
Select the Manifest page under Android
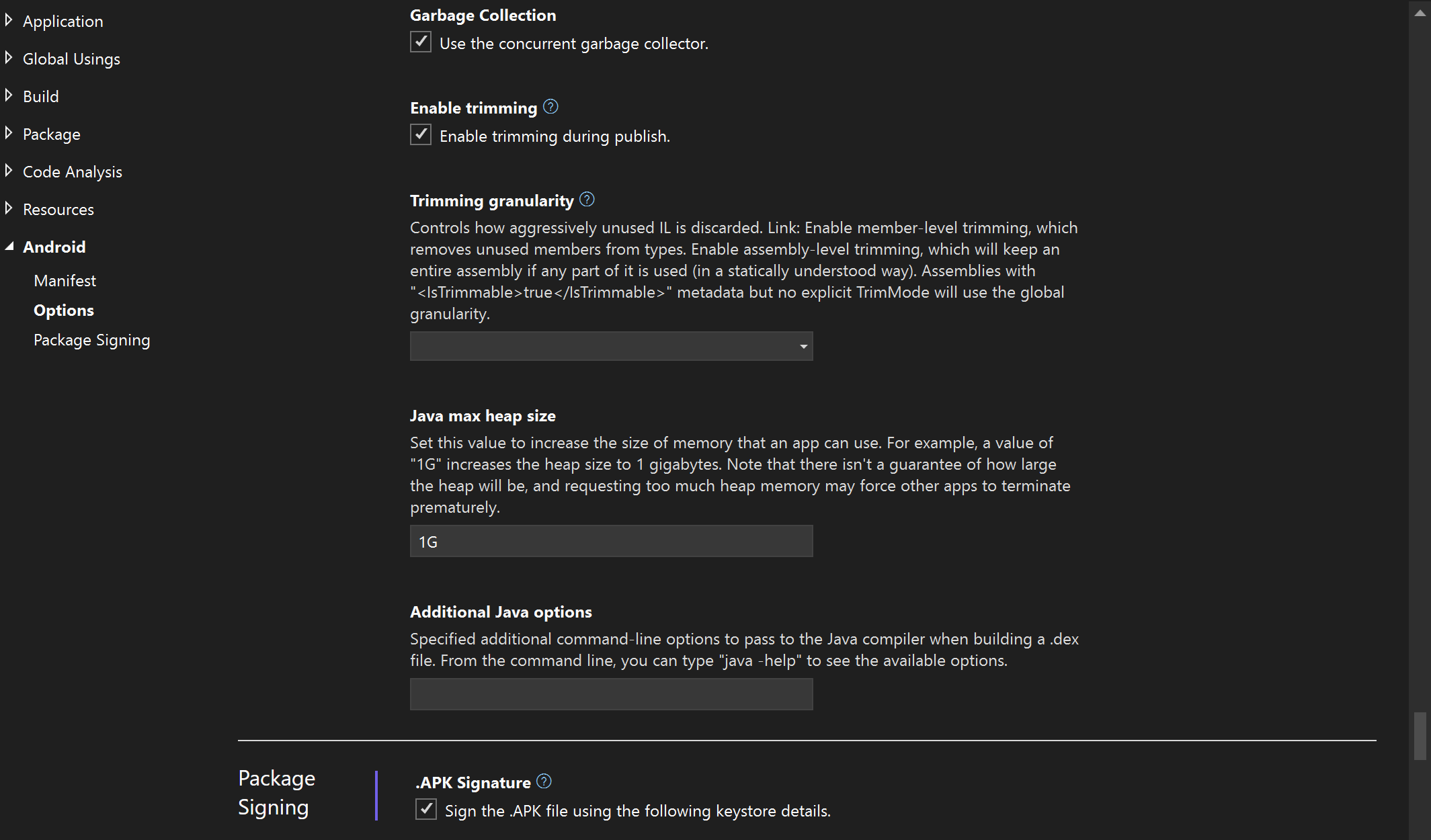click(65, 280)
